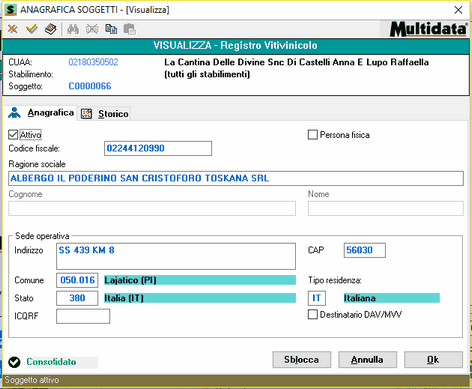Click the crossed-out binoculars icon
Screen dimensions: 472x389
(x=92, y=29)
